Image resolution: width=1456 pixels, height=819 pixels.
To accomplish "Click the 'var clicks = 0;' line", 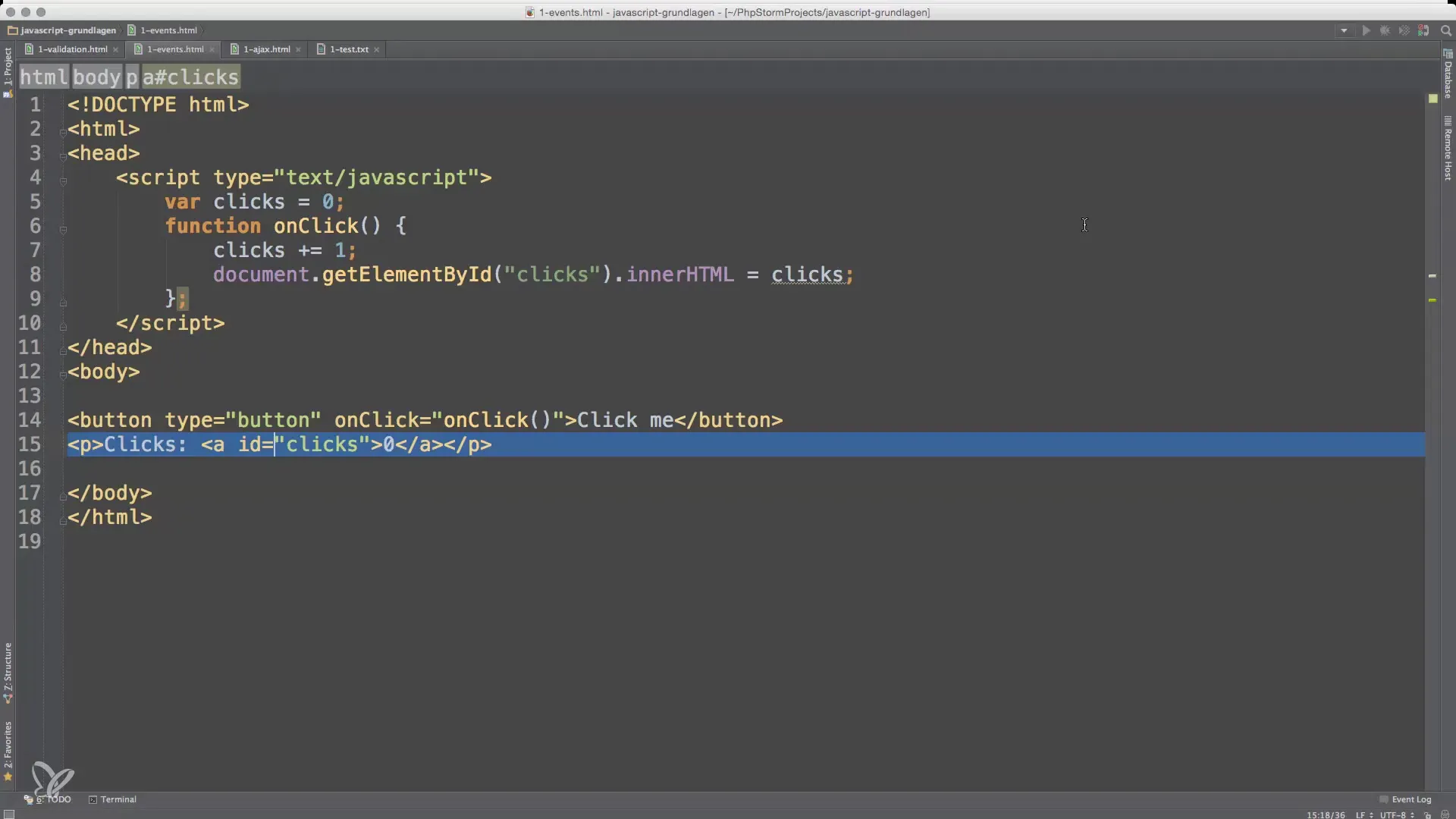I will 254,202.
